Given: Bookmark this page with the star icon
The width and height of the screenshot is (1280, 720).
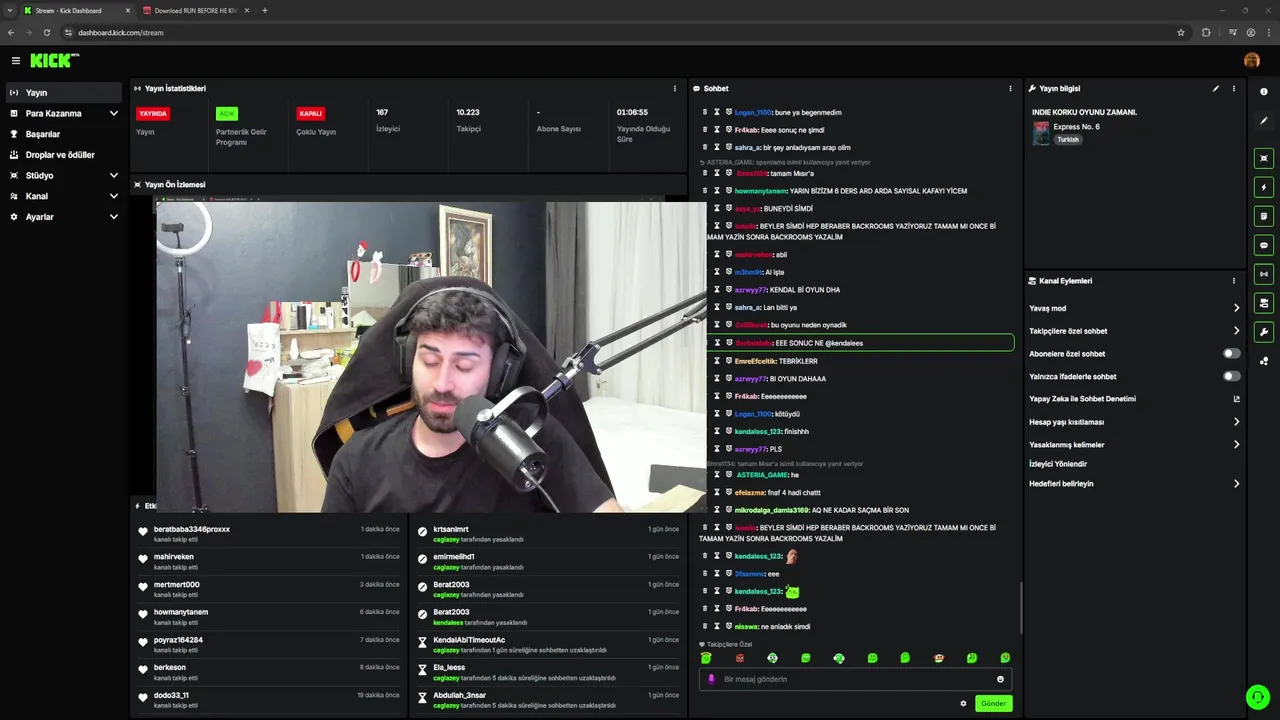Looking at the screenshot, I should pos(1181,32).
